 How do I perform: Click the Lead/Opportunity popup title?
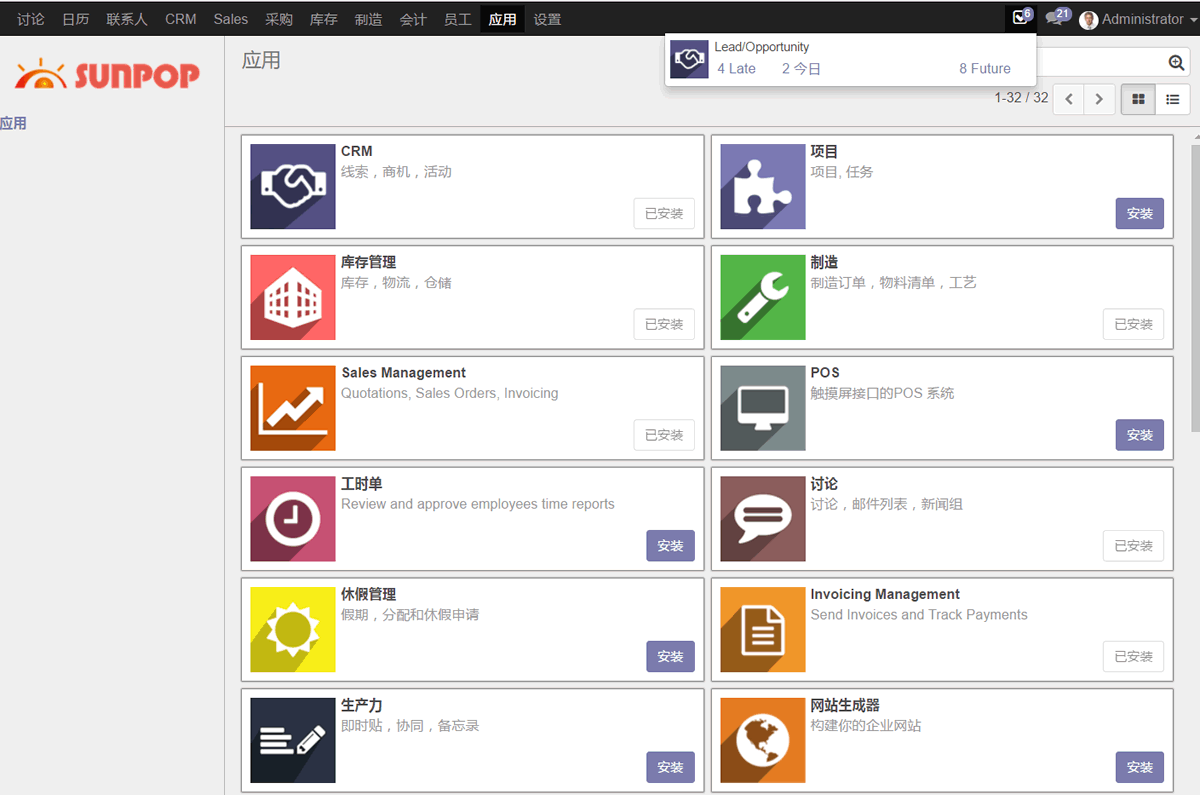762,47
